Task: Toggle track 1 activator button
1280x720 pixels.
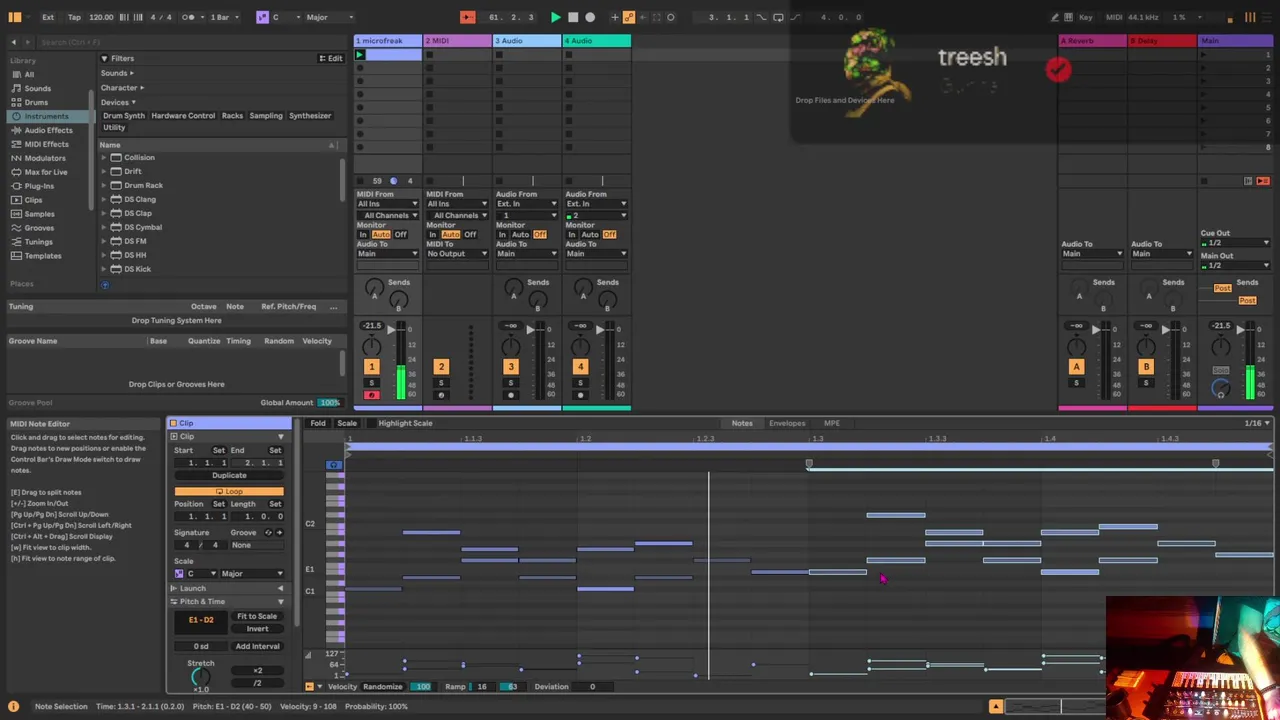Action: [371, 367]
